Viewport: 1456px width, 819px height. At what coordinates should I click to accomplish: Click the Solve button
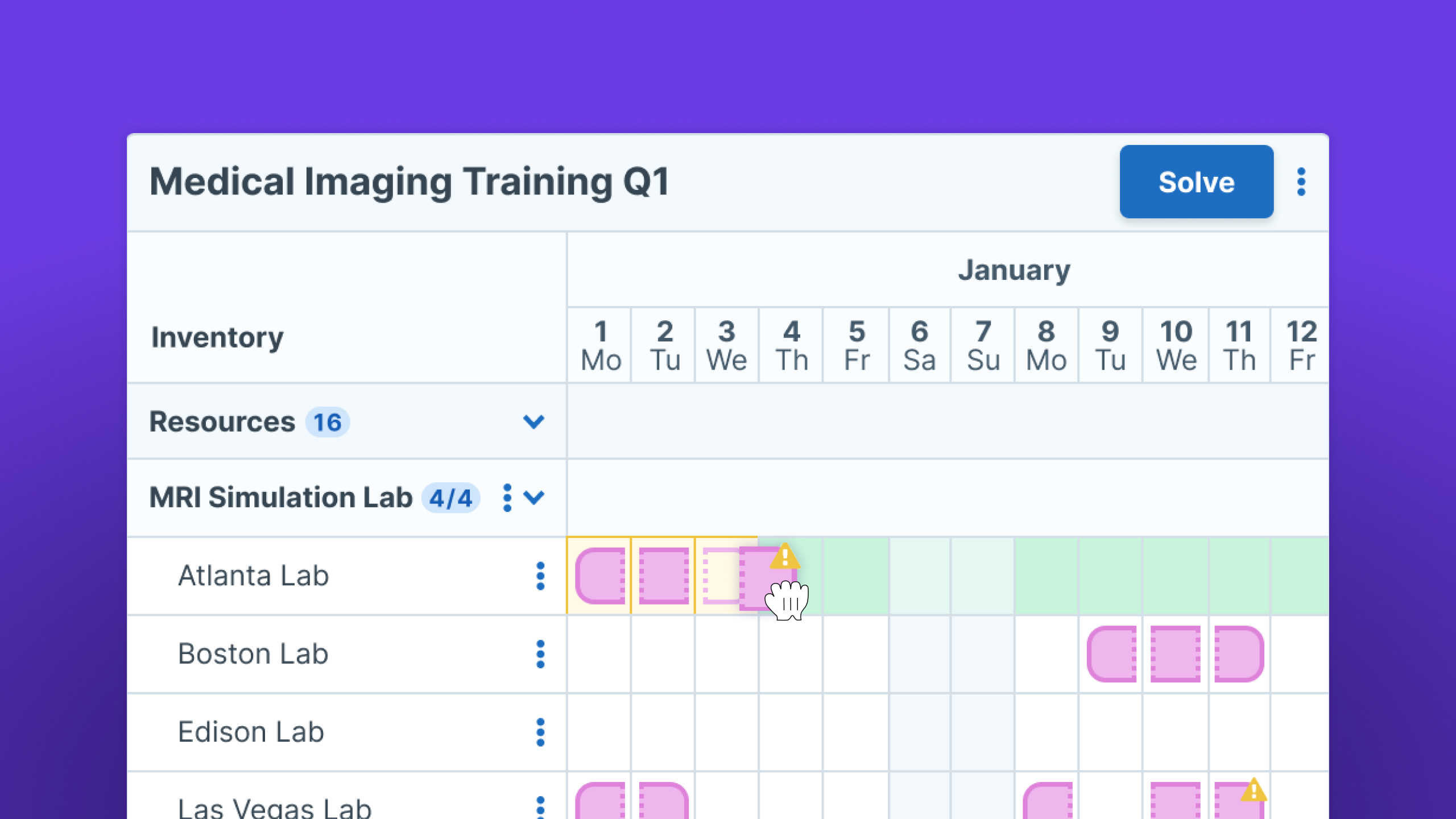[1196, 182]
